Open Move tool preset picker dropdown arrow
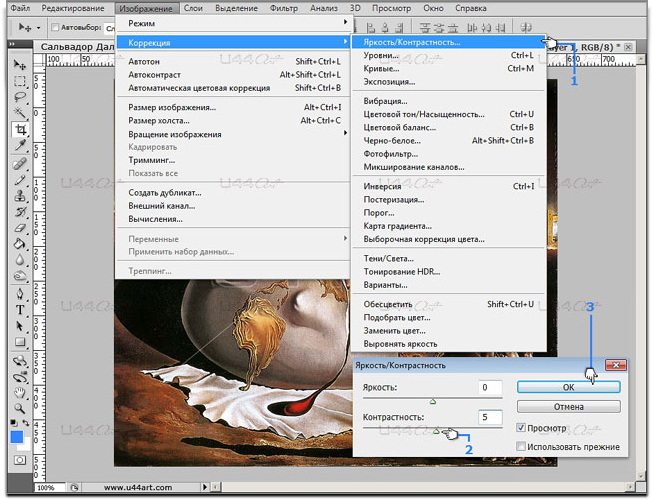The width and height of the screenshot is (653, 500). (39, 28)
